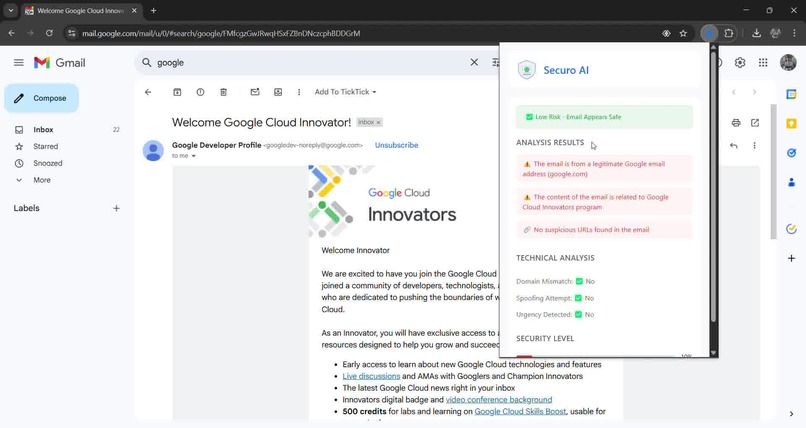Open Google Calendar side panel

pyautogui.click(x=791, y=95)
